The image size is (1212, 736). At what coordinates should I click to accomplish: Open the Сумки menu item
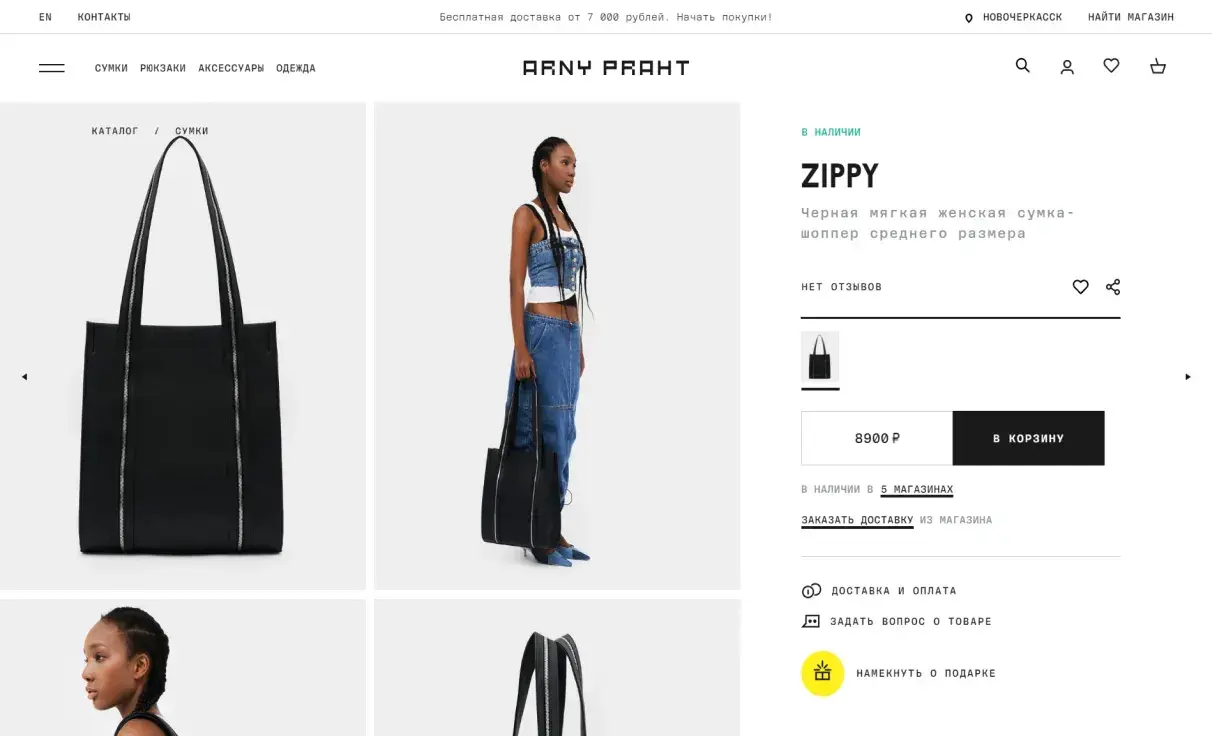pyautogui.click(x=111, y=68)
